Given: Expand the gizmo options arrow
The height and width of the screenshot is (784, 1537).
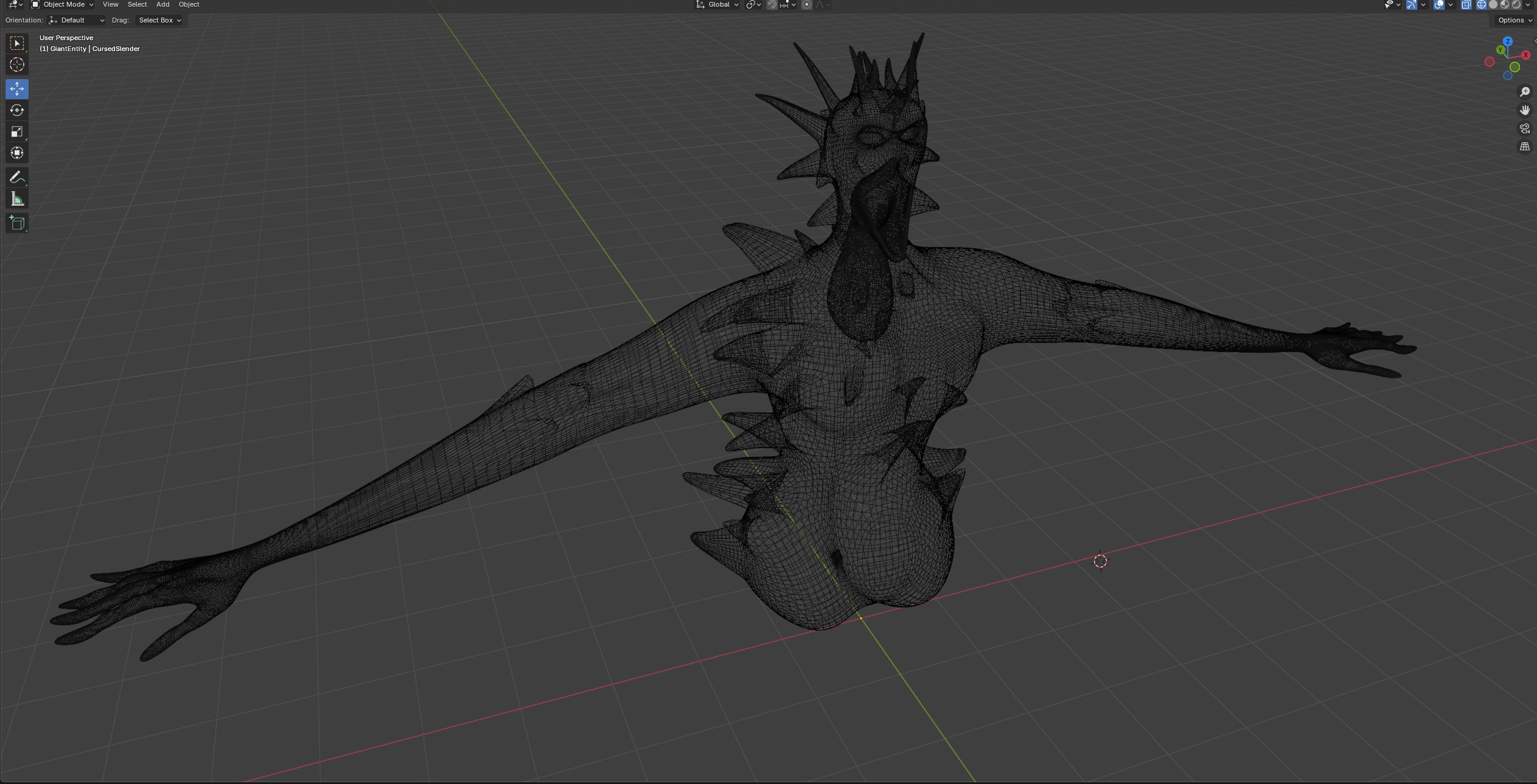Looking at the screenshot, I should 1423,4.
